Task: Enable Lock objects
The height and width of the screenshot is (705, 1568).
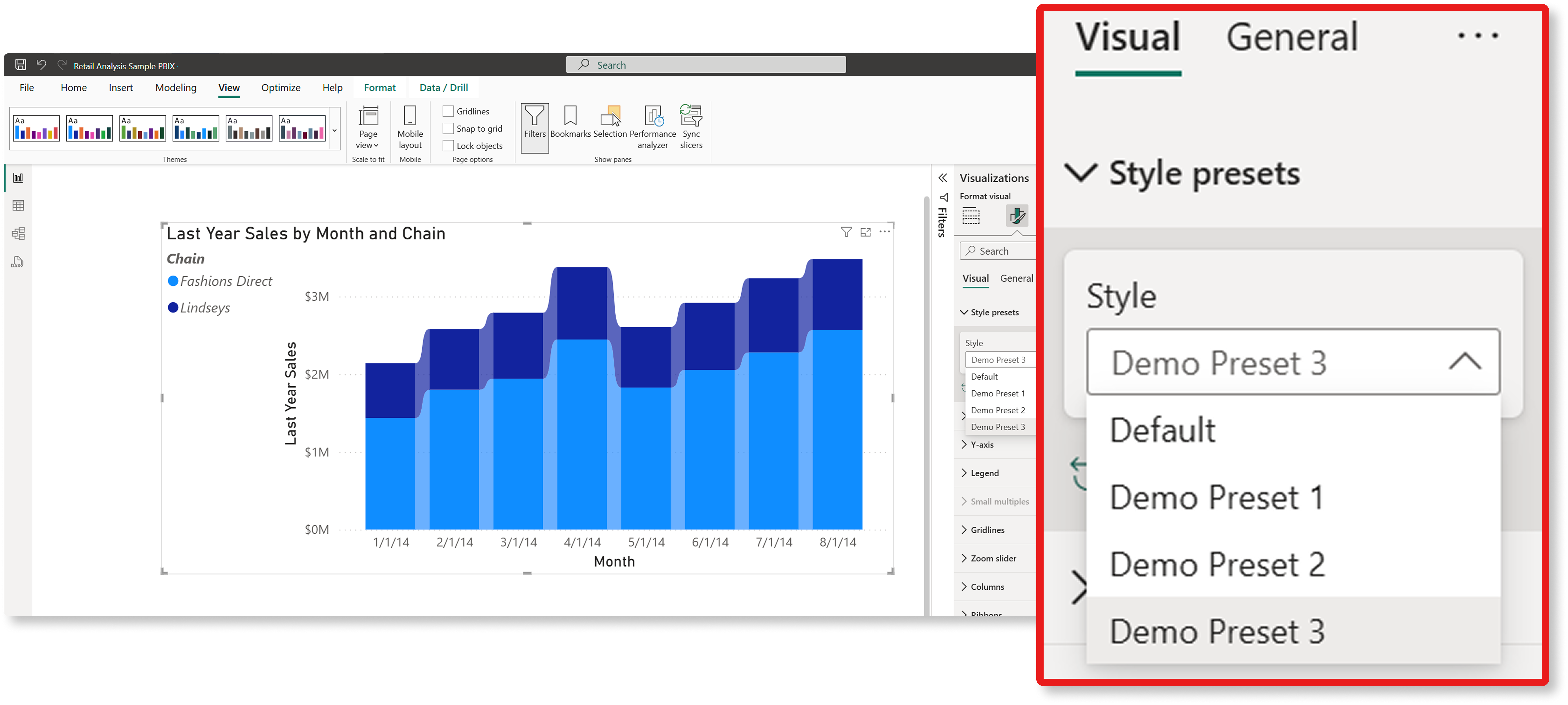Action: click(x=449, y=145)
